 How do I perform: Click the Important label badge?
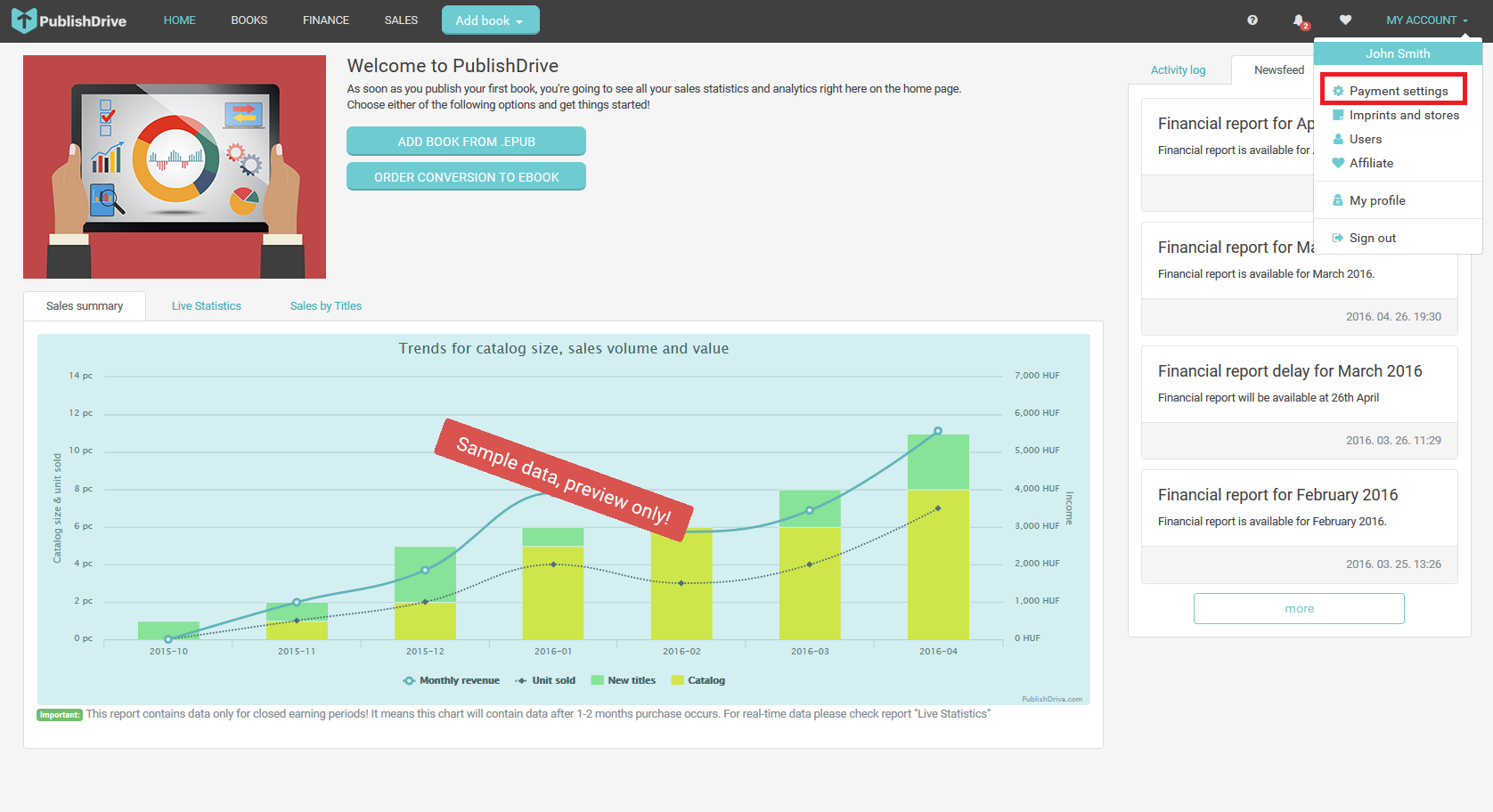tap(60, 714)
